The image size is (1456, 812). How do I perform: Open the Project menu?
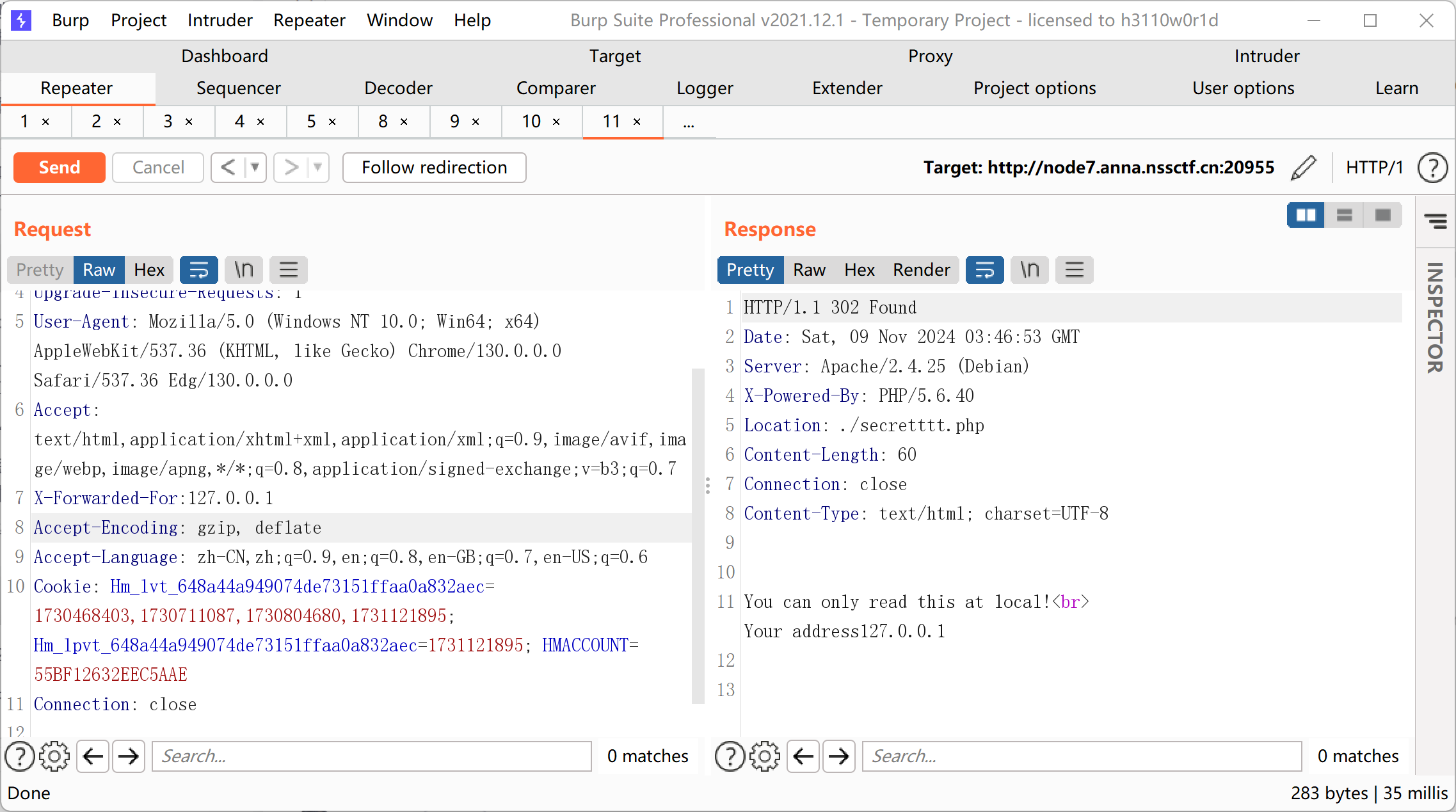pos(138,20)
